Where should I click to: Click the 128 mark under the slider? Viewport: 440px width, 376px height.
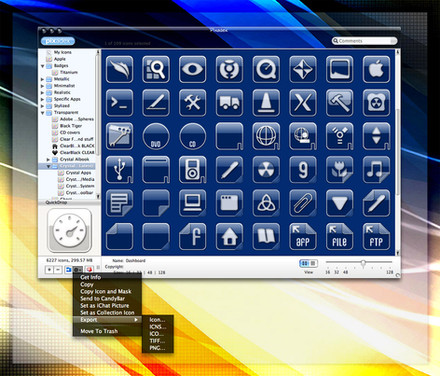pos(389,272)
